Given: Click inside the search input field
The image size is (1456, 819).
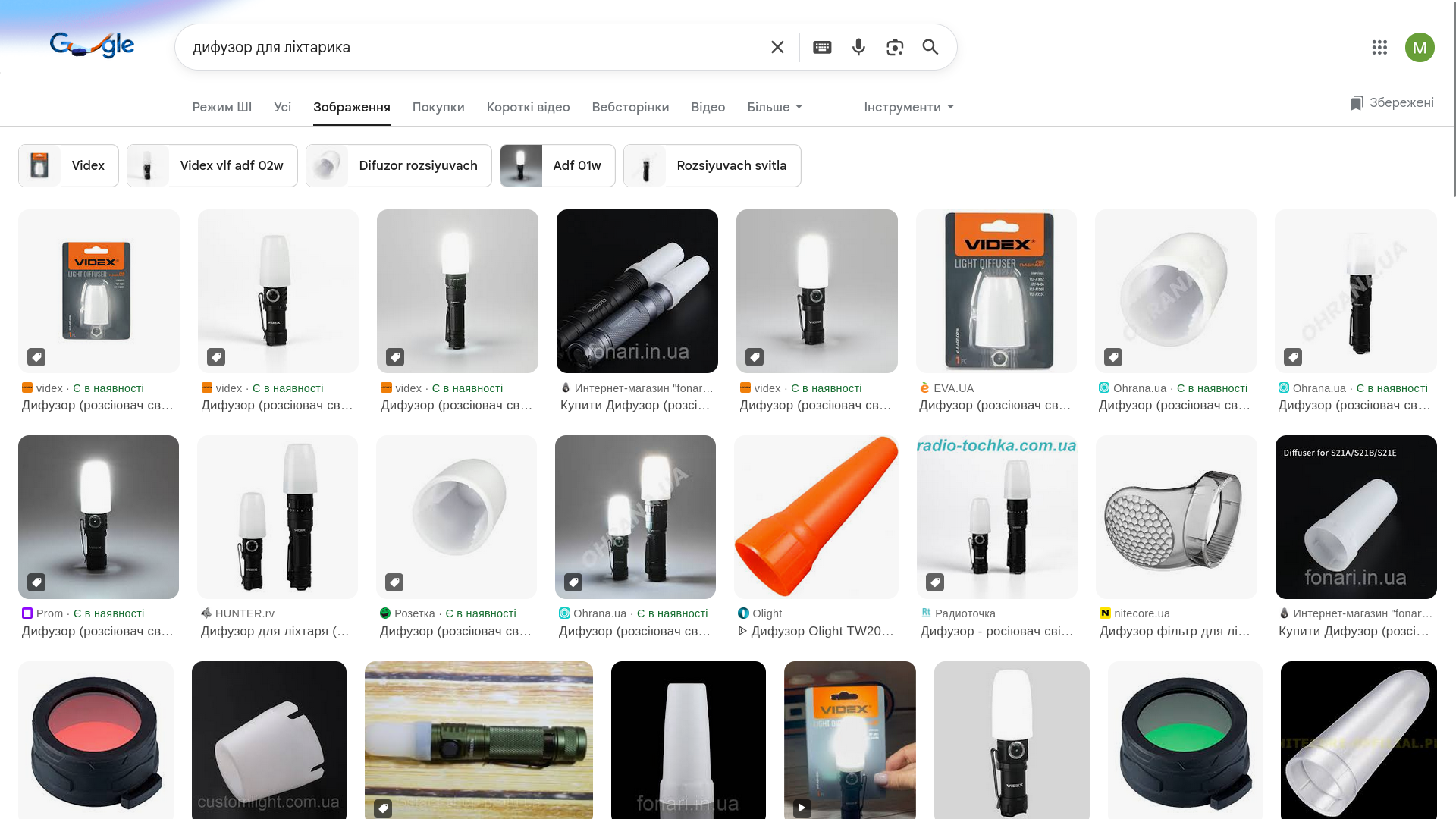Looking at the screenshot, I should 470,47.
